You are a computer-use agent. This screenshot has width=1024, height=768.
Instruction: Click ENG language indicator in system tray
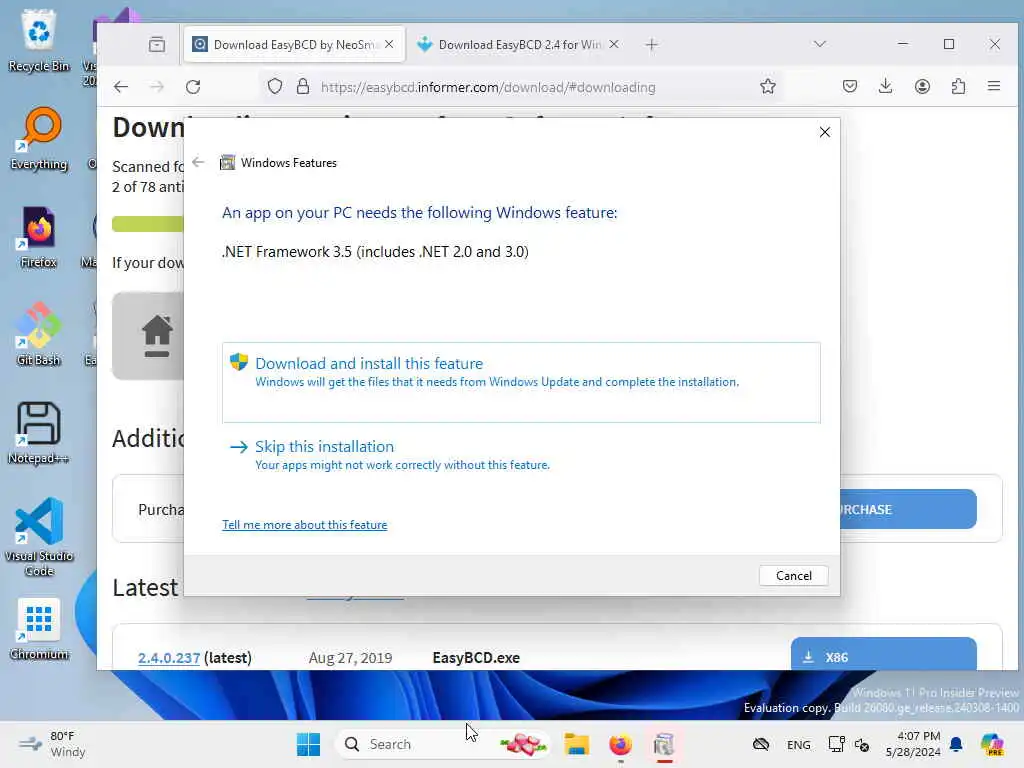[x=798, y=744]
